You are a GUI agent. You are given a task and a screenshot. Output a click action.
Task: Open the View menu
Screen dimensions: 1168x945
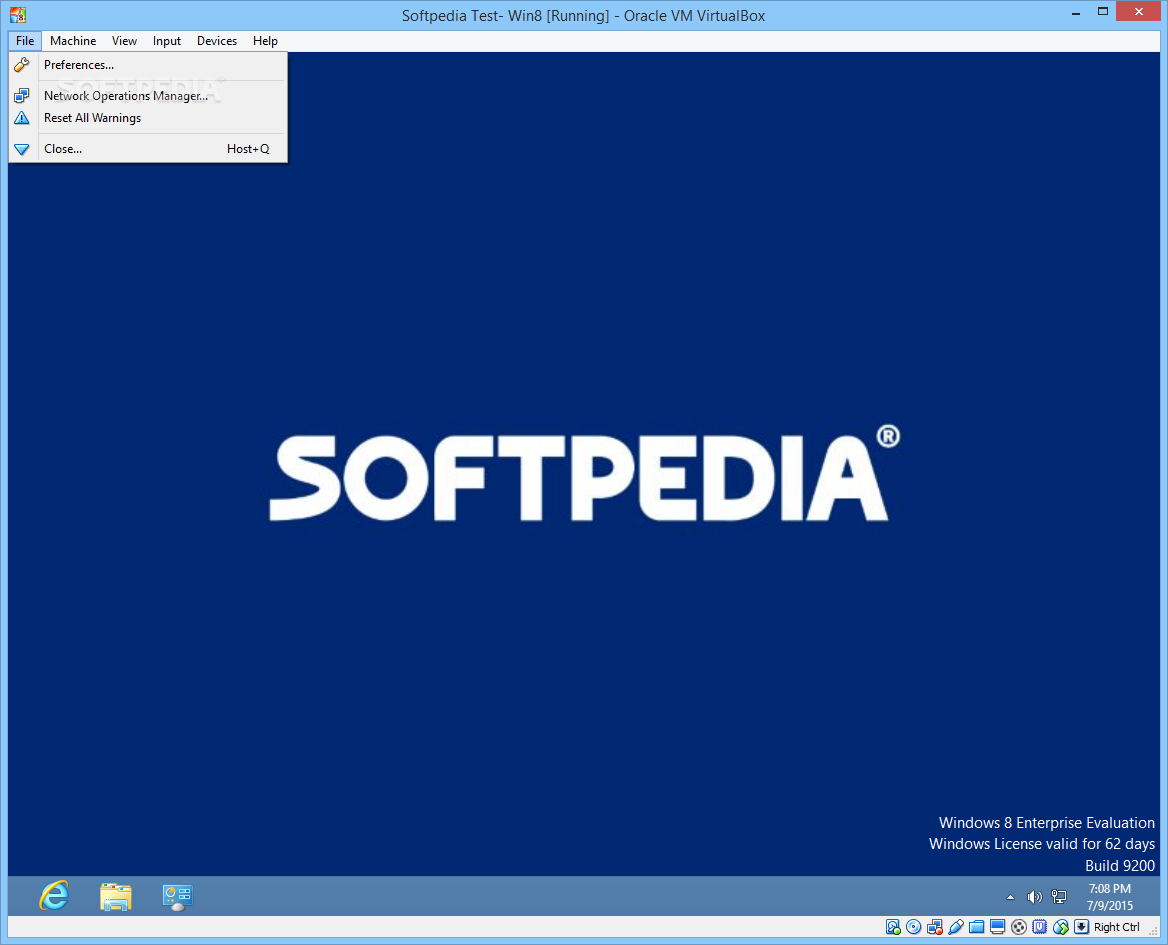tap(124, 41)
